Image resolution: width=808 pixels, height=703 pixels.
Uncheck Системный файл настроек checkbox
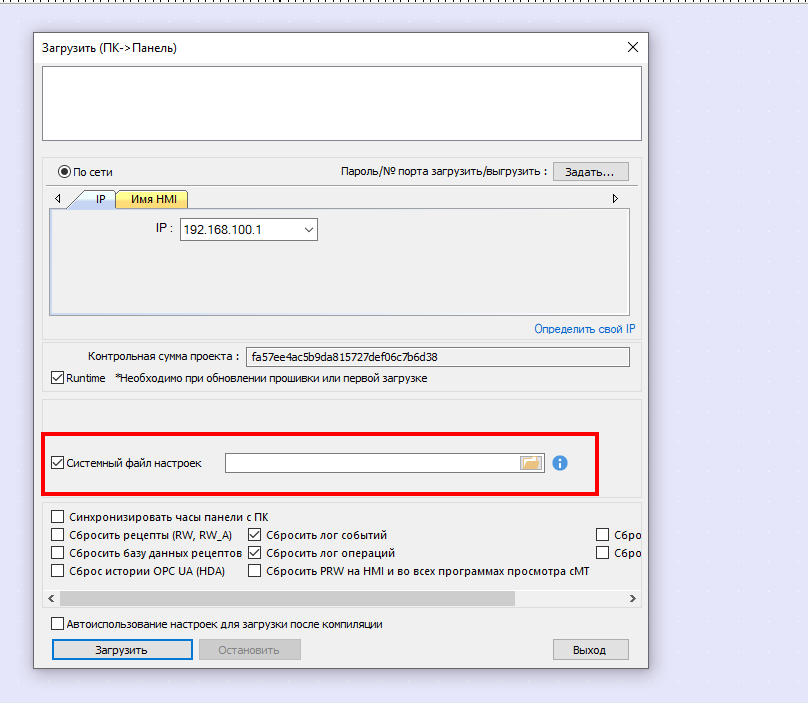(x=57, y=463)
